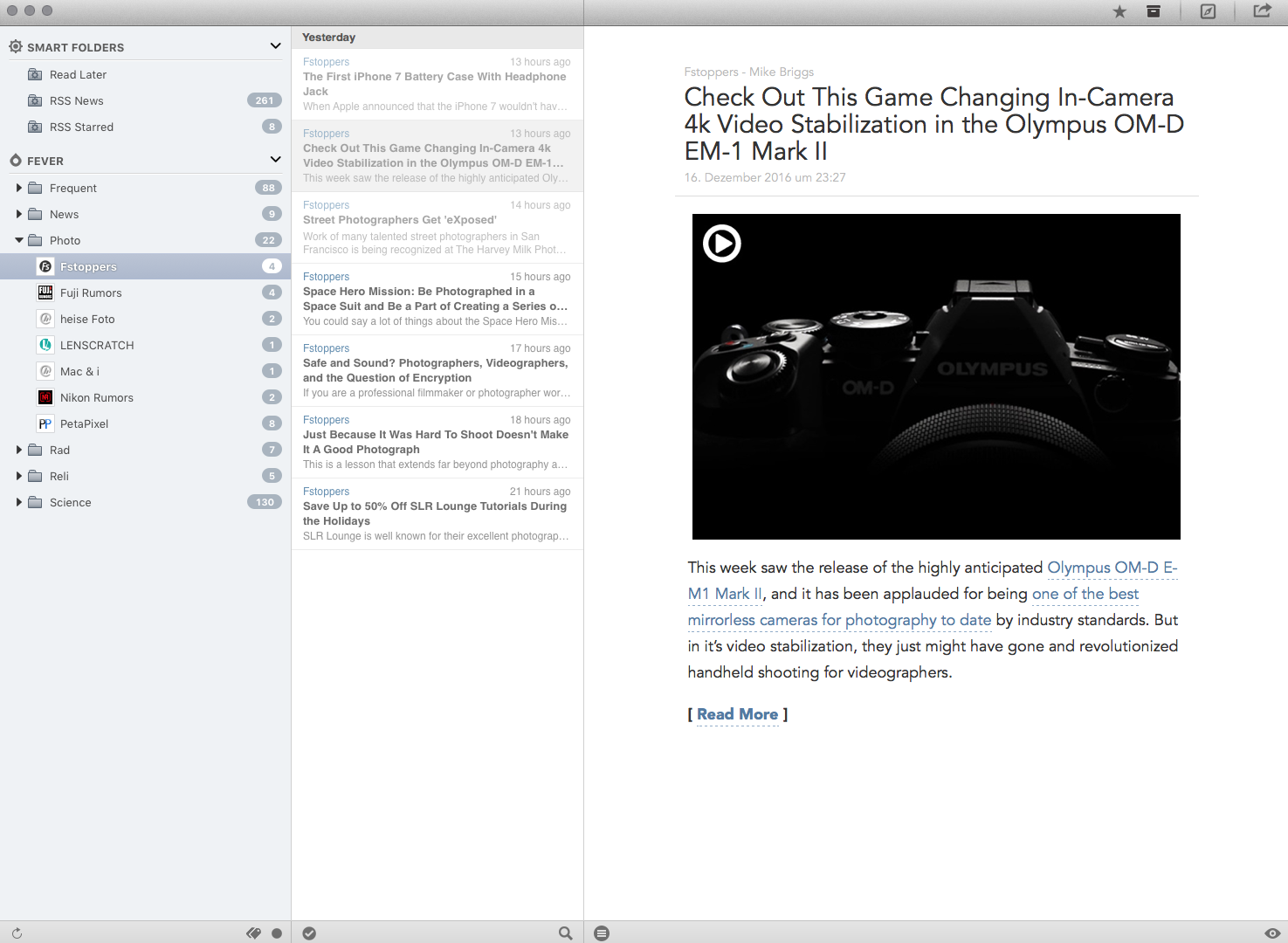Viewport: 1288px width, 943px height.
Task: Select the RSS Starred smart folder
Action: [x=146, y=127]
